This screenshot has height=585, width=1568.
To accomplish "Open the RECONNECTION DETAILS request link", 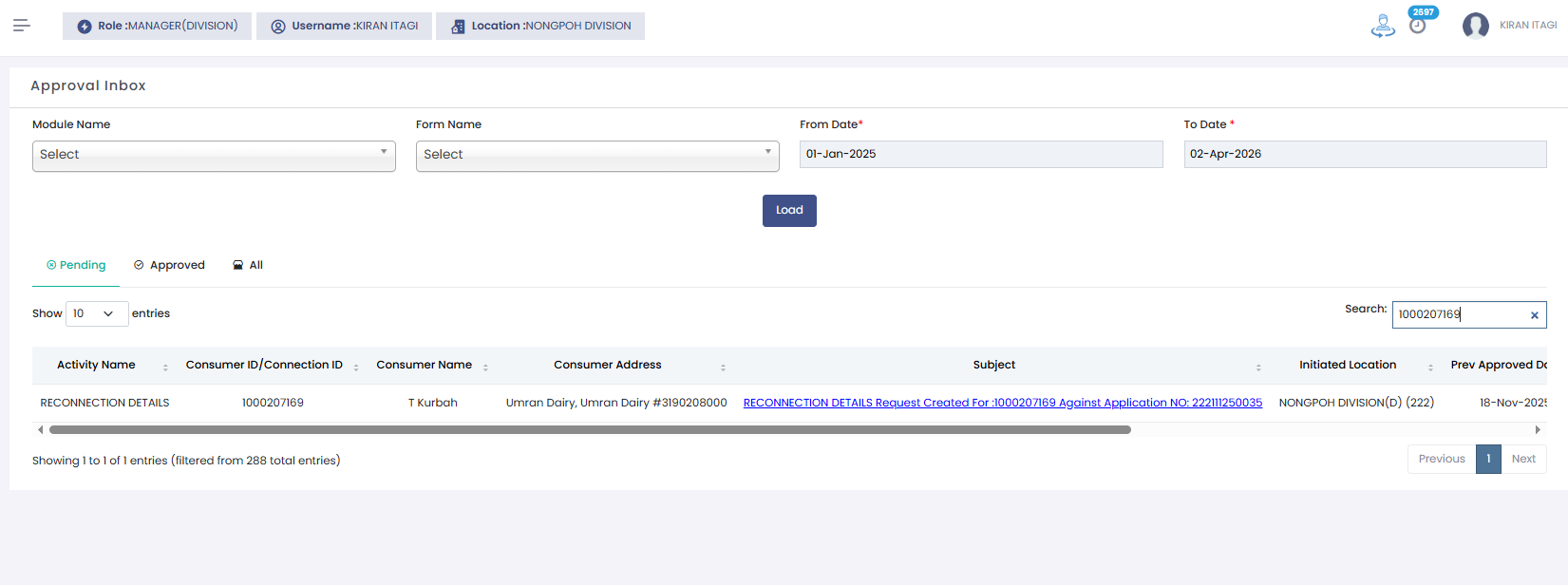I will (x=1003, y=403).
